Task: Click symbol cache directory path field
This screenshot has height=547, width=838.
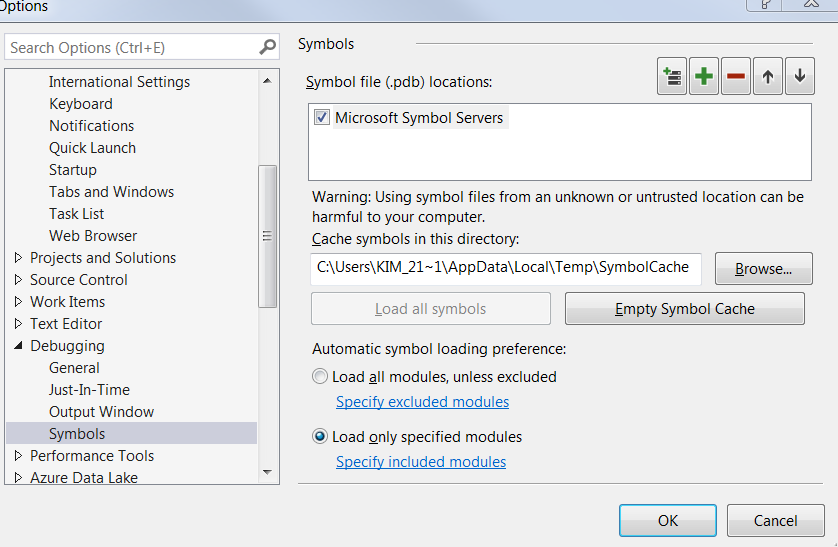Action: tap(506, 267)
